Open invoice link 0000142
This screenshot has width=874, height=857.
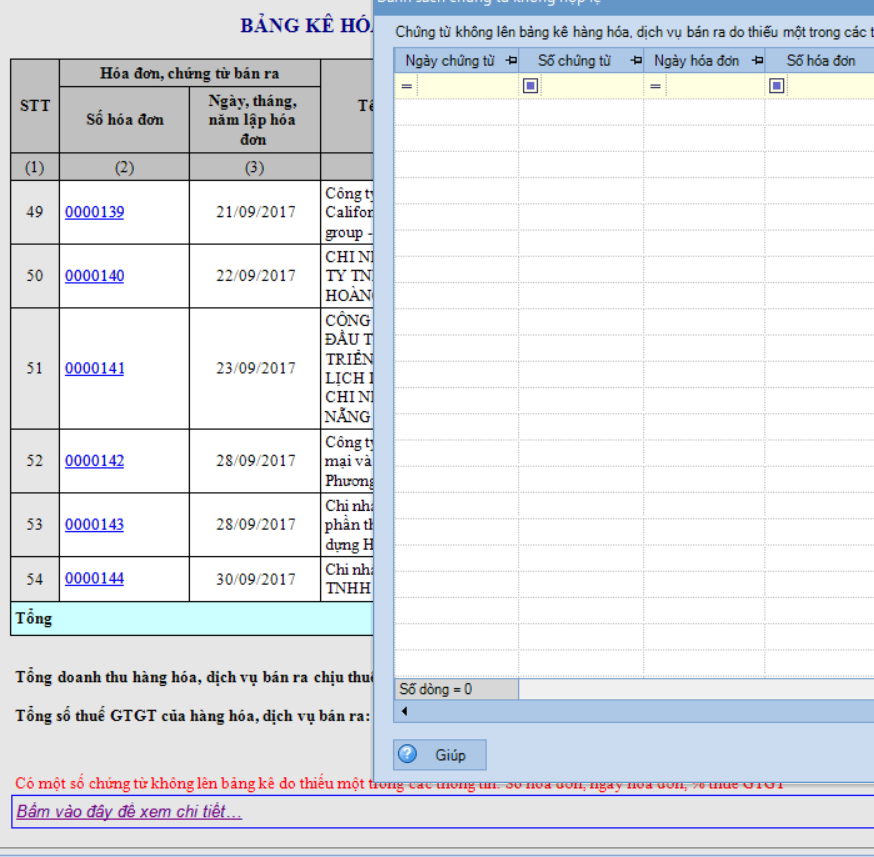pos(94,460)
